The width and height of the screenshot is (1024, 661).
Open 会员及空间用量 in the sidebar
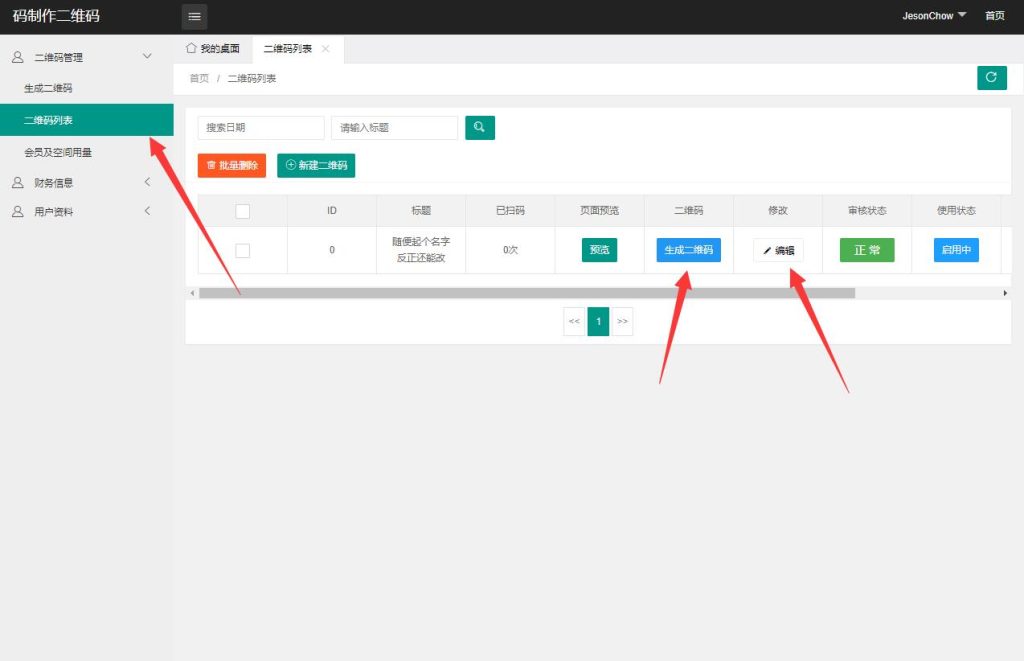pos(58,152)
